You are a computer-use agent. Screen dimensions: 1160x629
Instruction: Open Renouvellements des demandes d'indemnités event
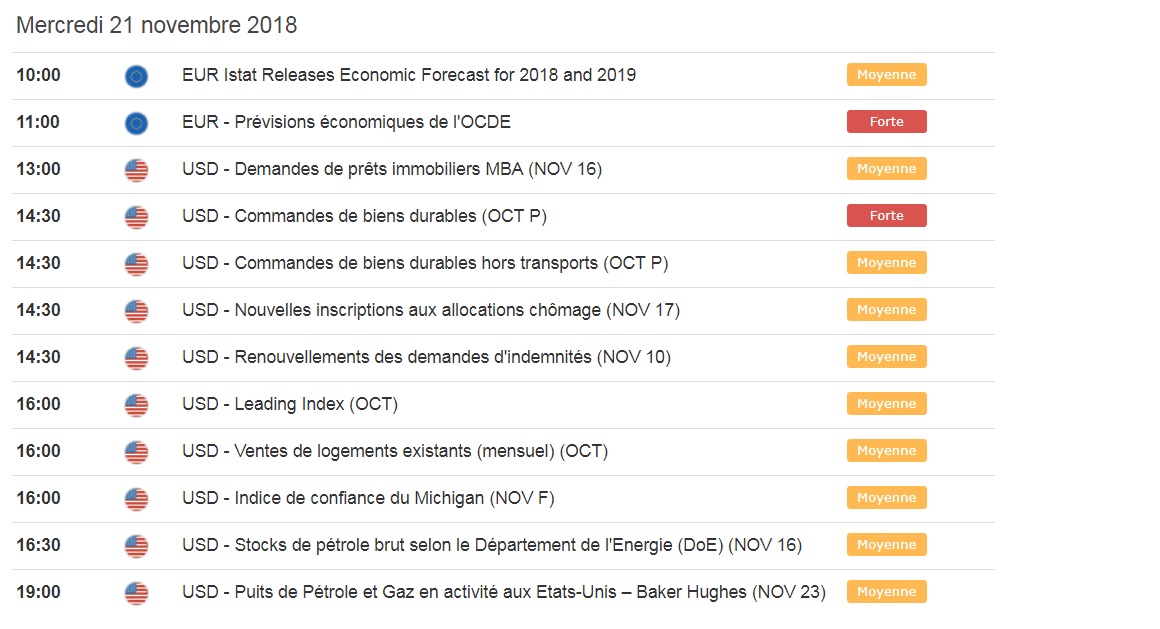point(426,357)
